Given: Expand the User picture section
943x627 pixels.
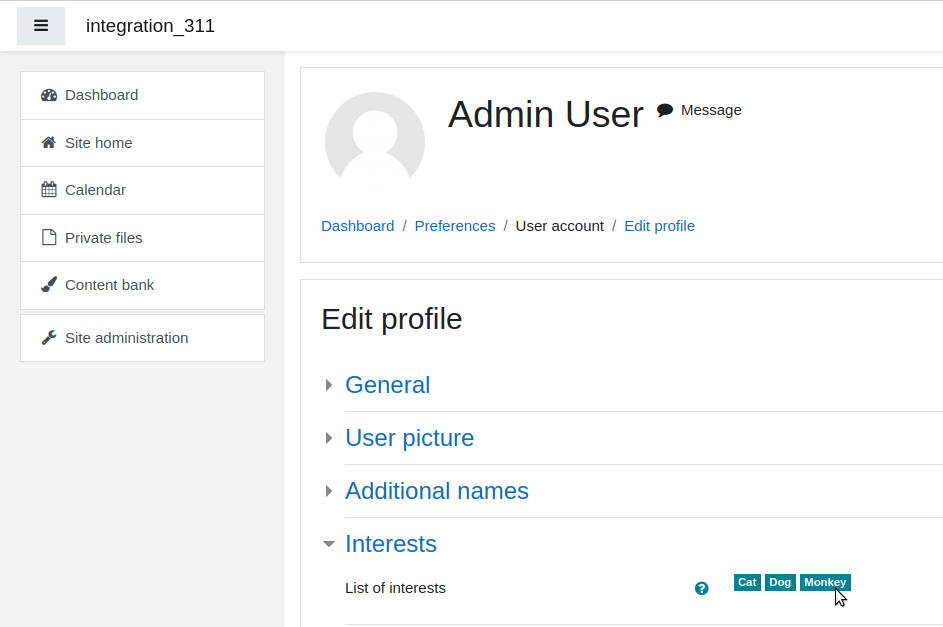Looking at the screenshot, I should [409, 438].
